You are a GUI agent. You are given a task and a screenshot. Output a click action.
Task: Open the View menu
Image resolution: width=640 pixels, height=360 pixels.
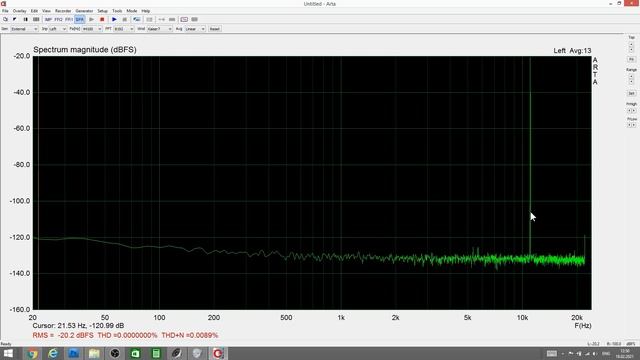(47, 11)
